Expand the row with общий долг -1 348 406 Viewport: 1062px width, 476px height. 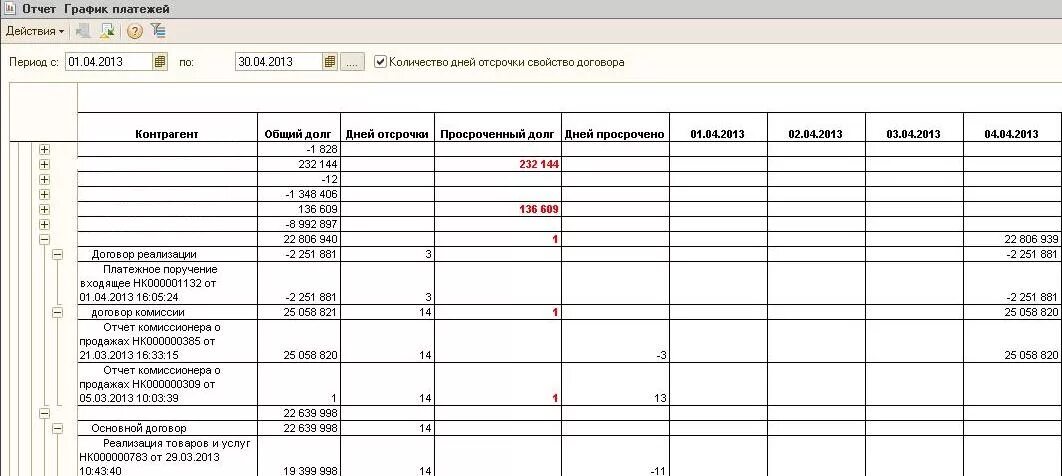pyautogui.click(x=45, y=194)
